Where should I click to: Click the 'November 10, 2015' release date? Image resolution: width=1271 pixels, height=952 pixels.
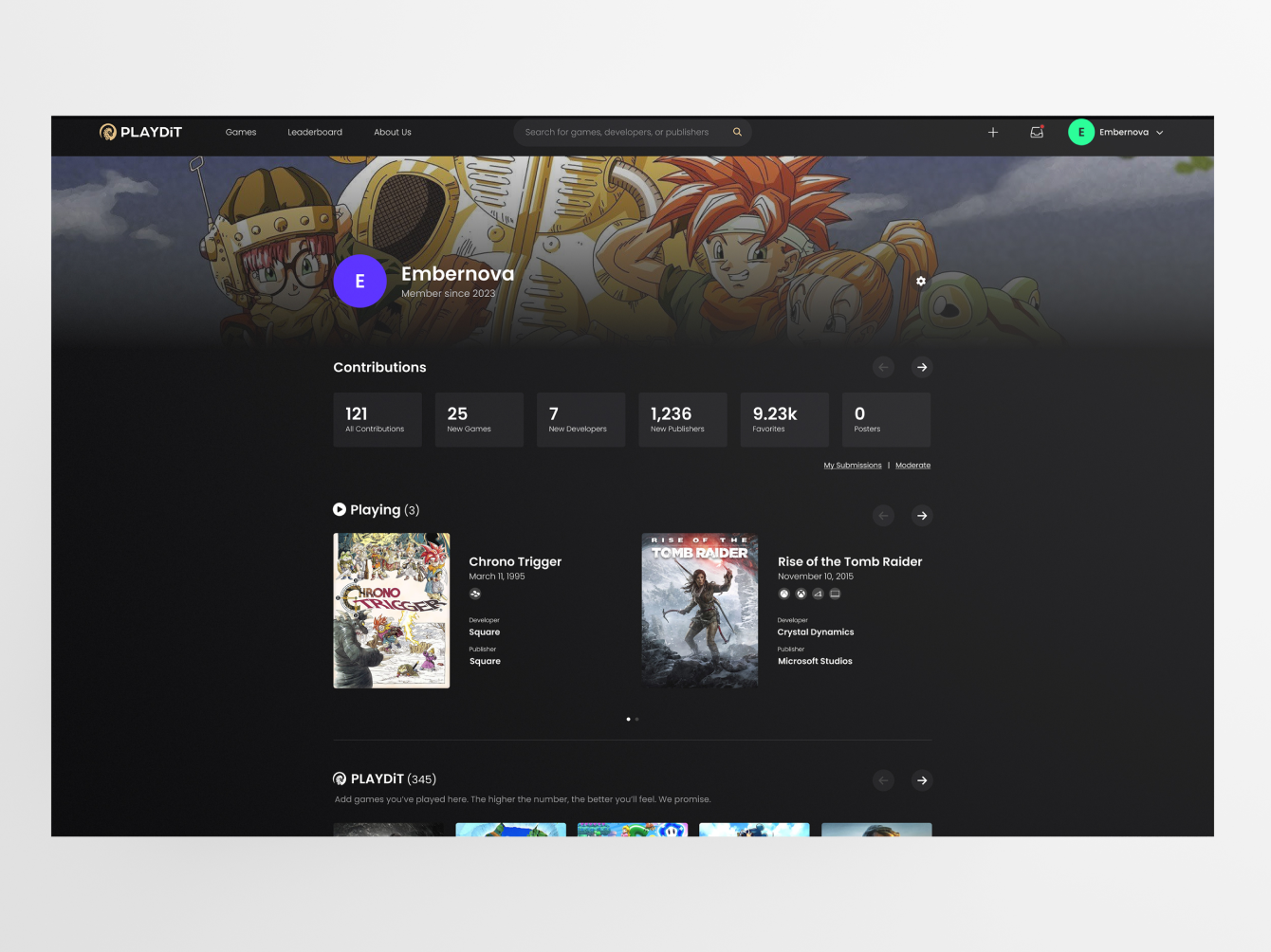pos(816,577)
